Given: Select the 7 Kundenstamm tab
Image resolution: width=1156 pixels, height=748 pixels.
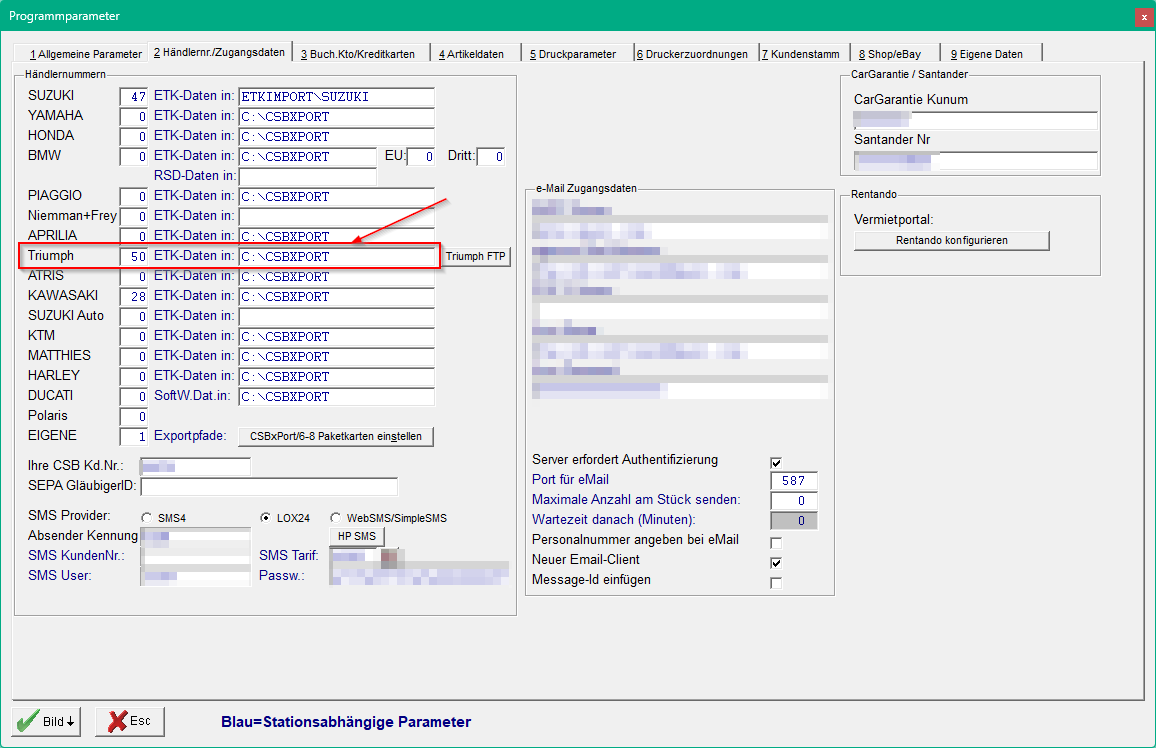Looking at the screenshot, I should pos(801,54).
